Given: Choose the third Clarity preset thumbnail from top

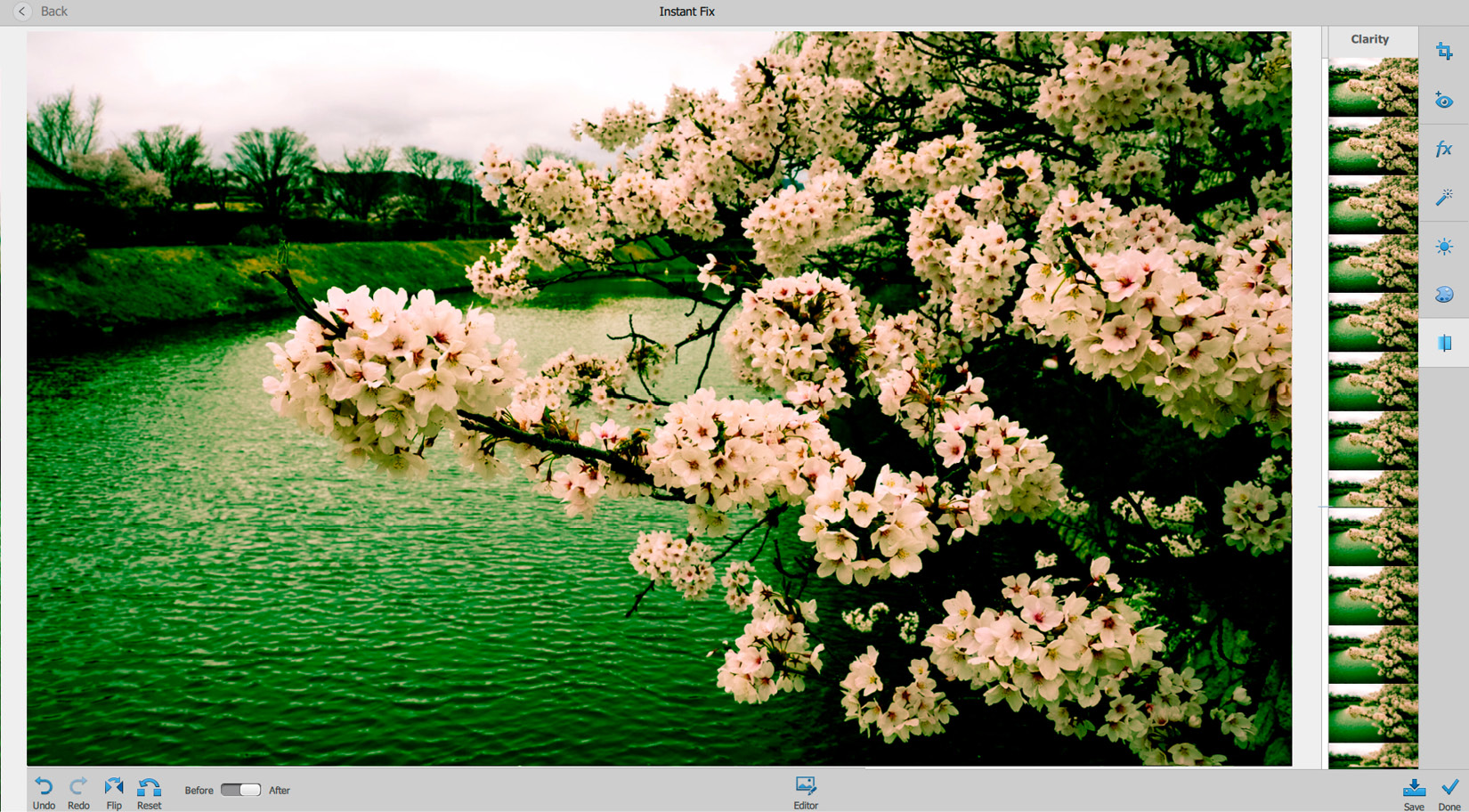Looking at the screenshot, I should pos(1373,205).
